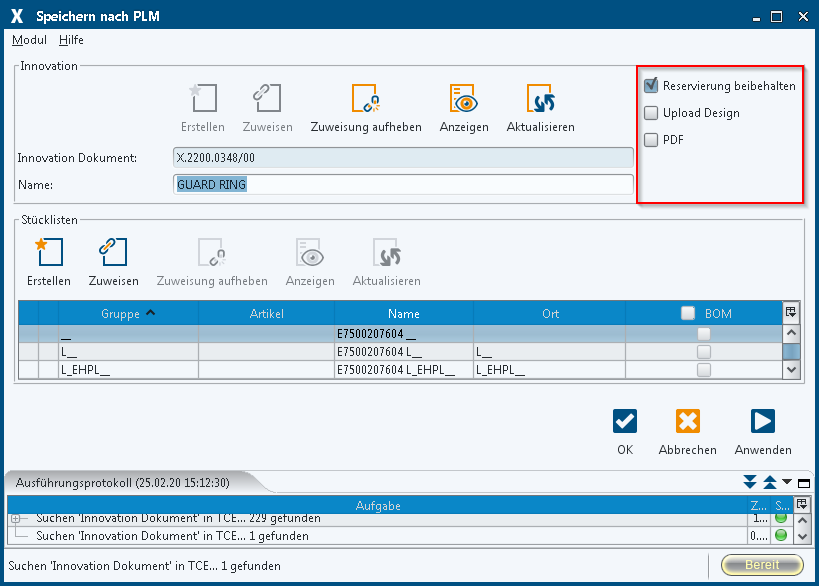This screenshot has width=819, height=586.
Task: Click the Bereit status button
Action: [x=762, y=565]
